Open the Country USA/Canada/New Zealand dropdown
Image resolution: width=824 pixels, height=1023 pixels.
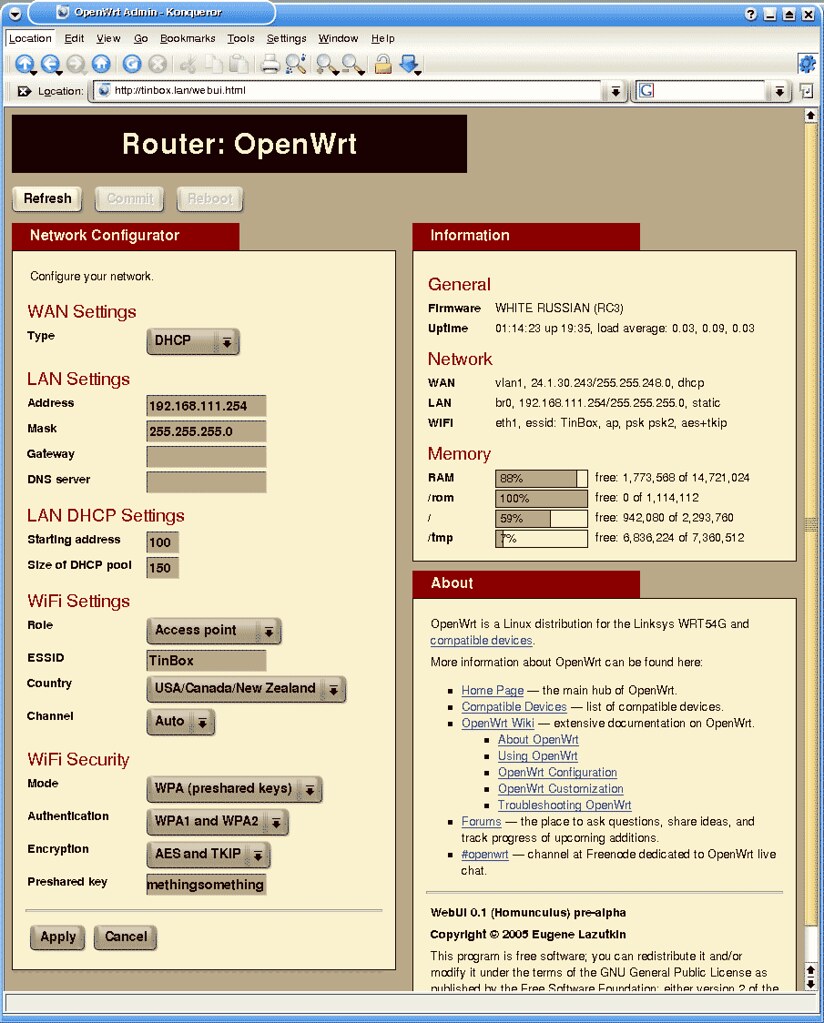(245, 688)
